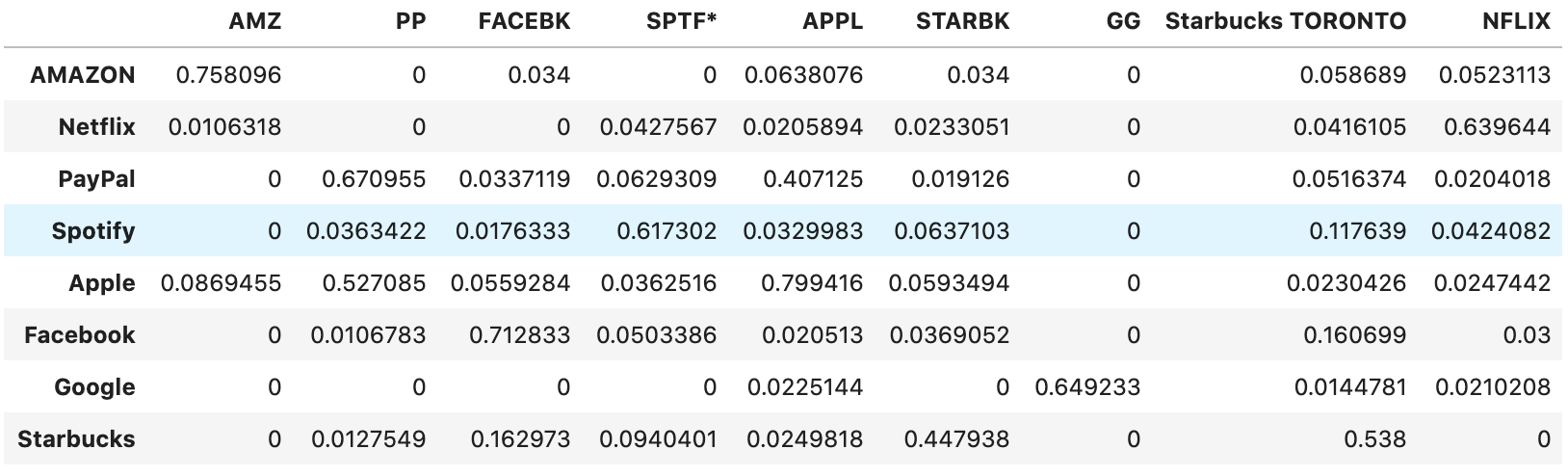Click the cell containing 0.758096
Screen dimensions: 1568x476
click(x=228, y=75)
